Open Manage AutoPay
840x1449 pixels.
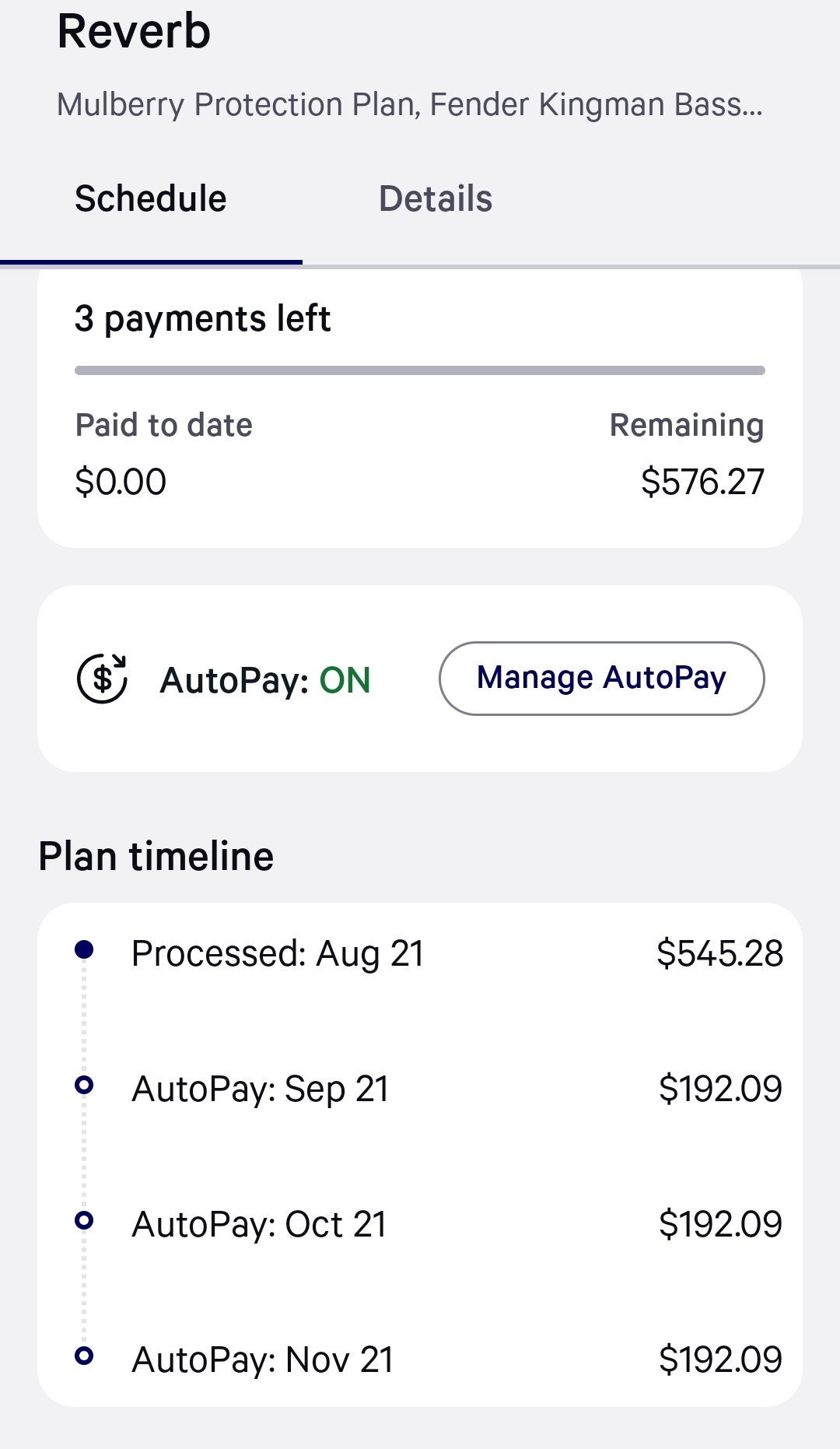(x=601, y=679)
